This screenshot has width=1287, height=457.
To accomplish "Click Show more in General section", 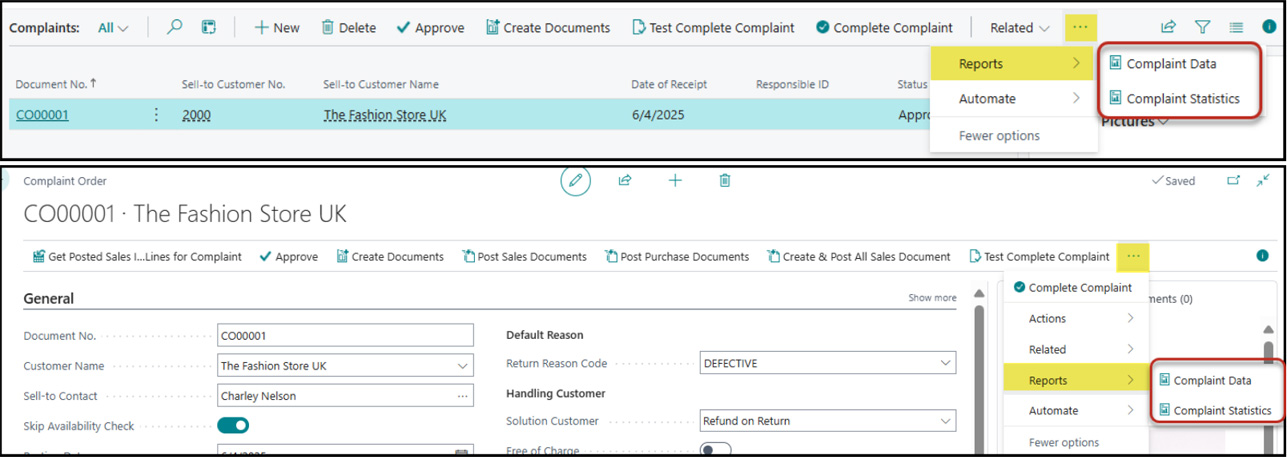I will [x=931, y=298].
